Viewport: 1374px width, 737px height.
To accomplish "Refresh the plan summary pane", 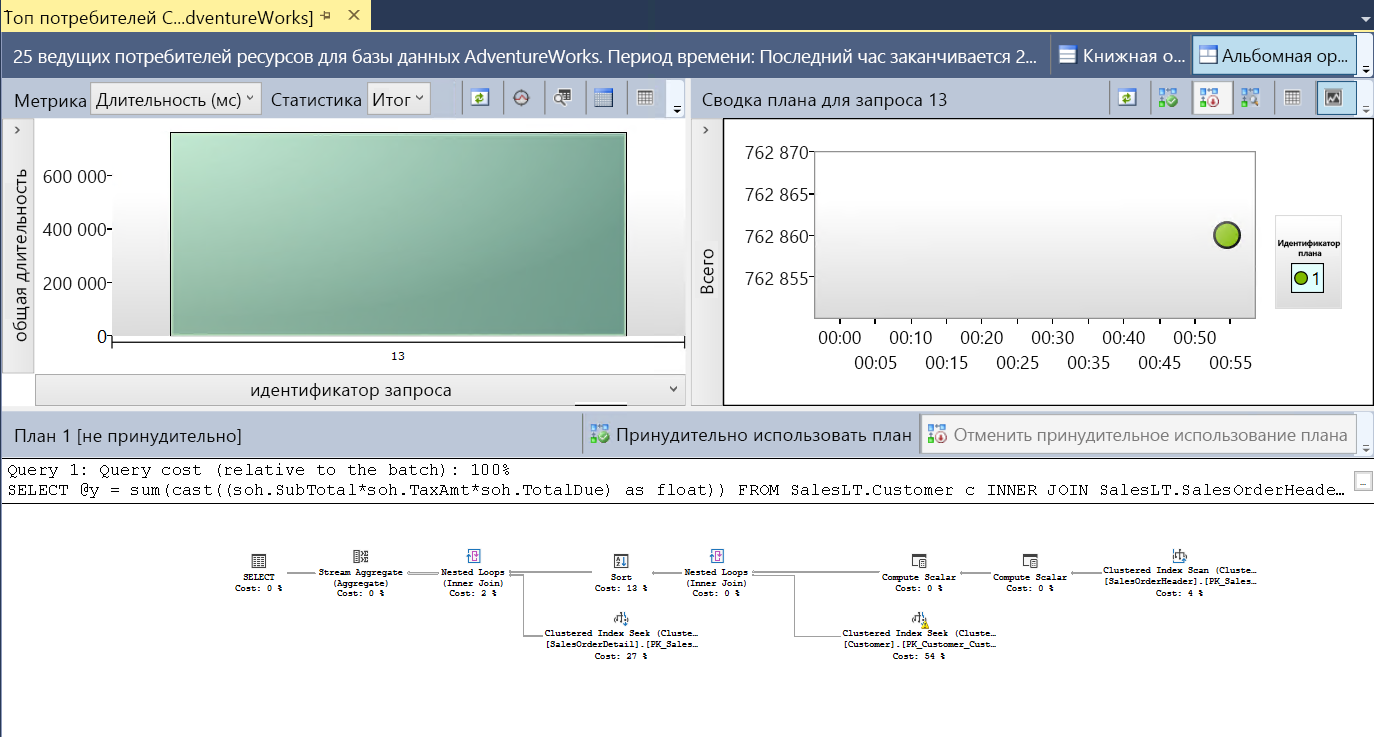I will tap(1127, 99).
